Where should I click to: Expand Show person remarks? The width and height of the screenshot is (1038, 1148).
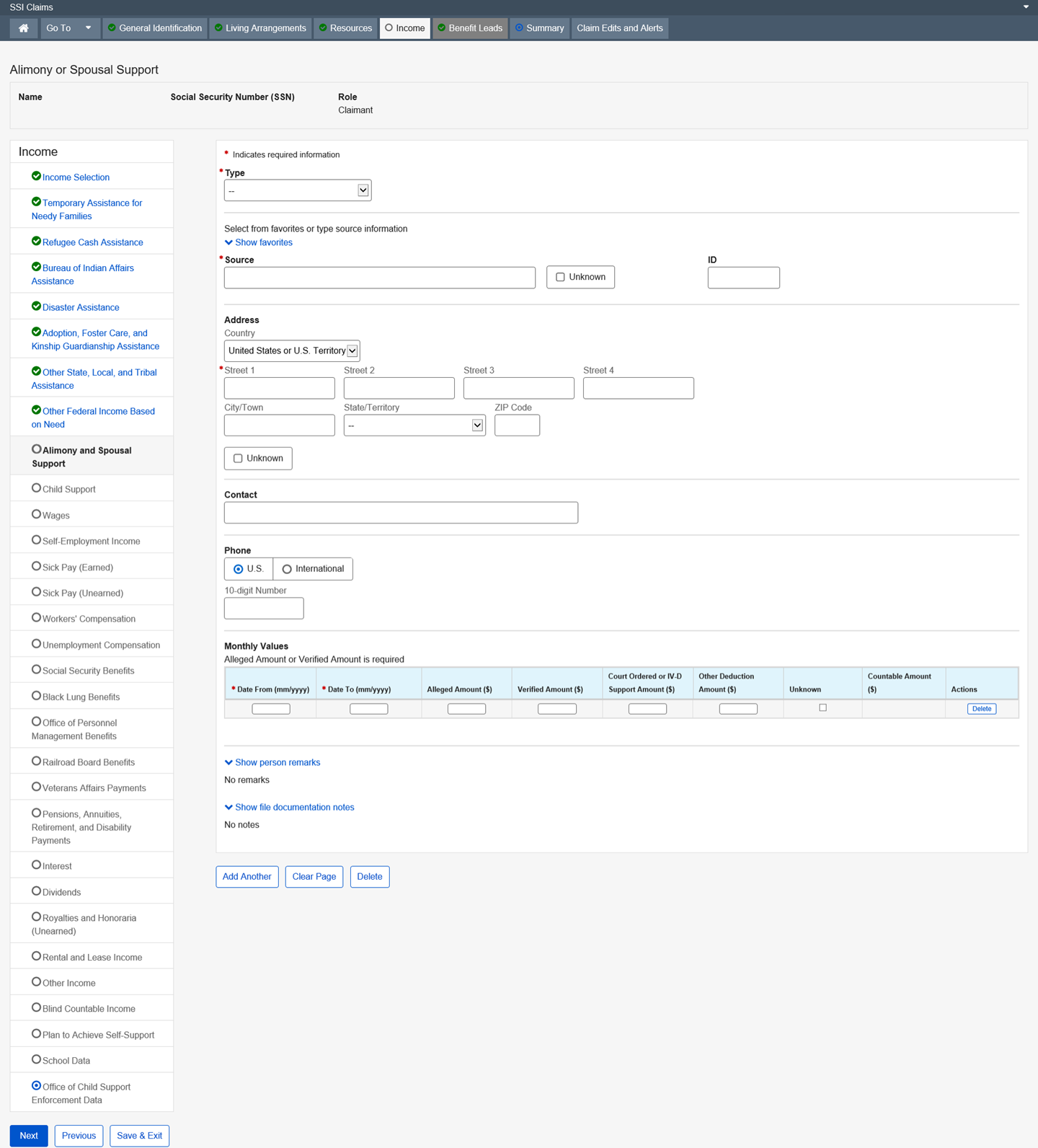277,762
